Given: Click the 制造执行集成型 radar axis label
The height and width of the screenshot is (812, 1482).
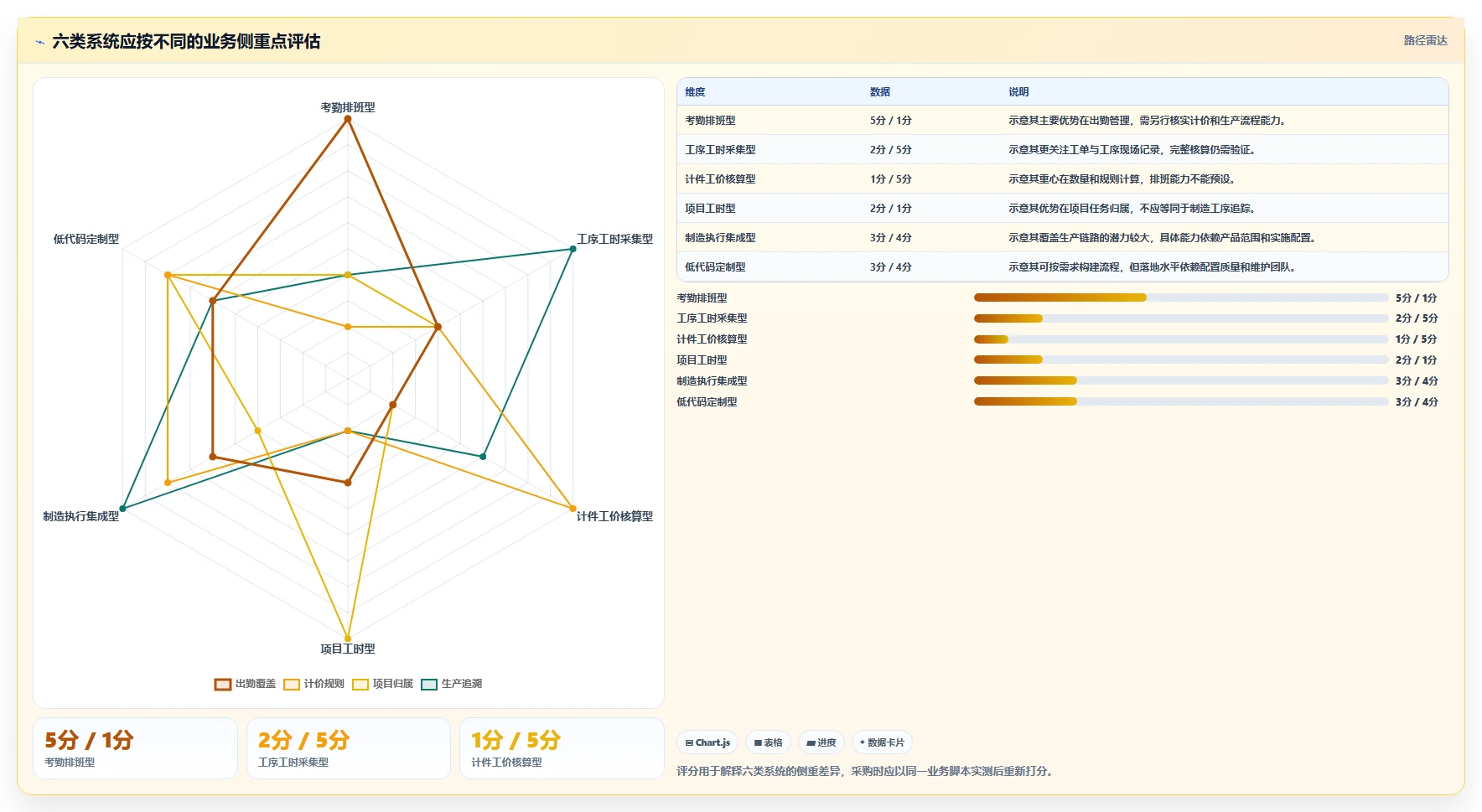Looking at the screenshot, I should pos(81,516).
